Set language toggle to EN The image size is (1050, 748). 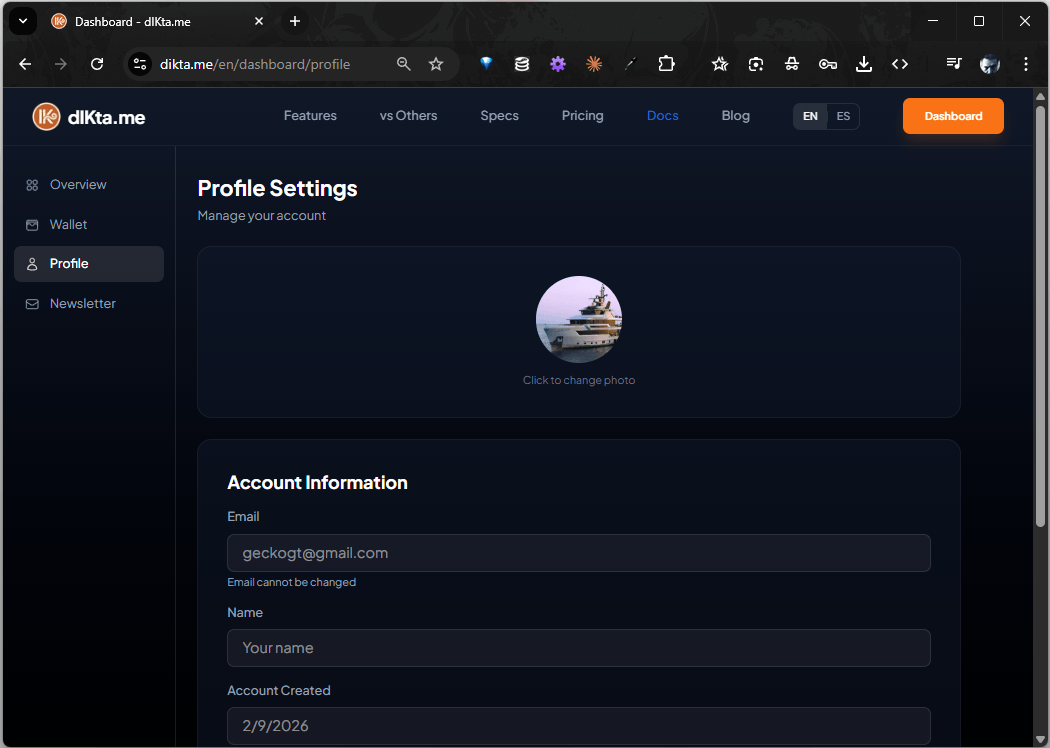[810, 116]
